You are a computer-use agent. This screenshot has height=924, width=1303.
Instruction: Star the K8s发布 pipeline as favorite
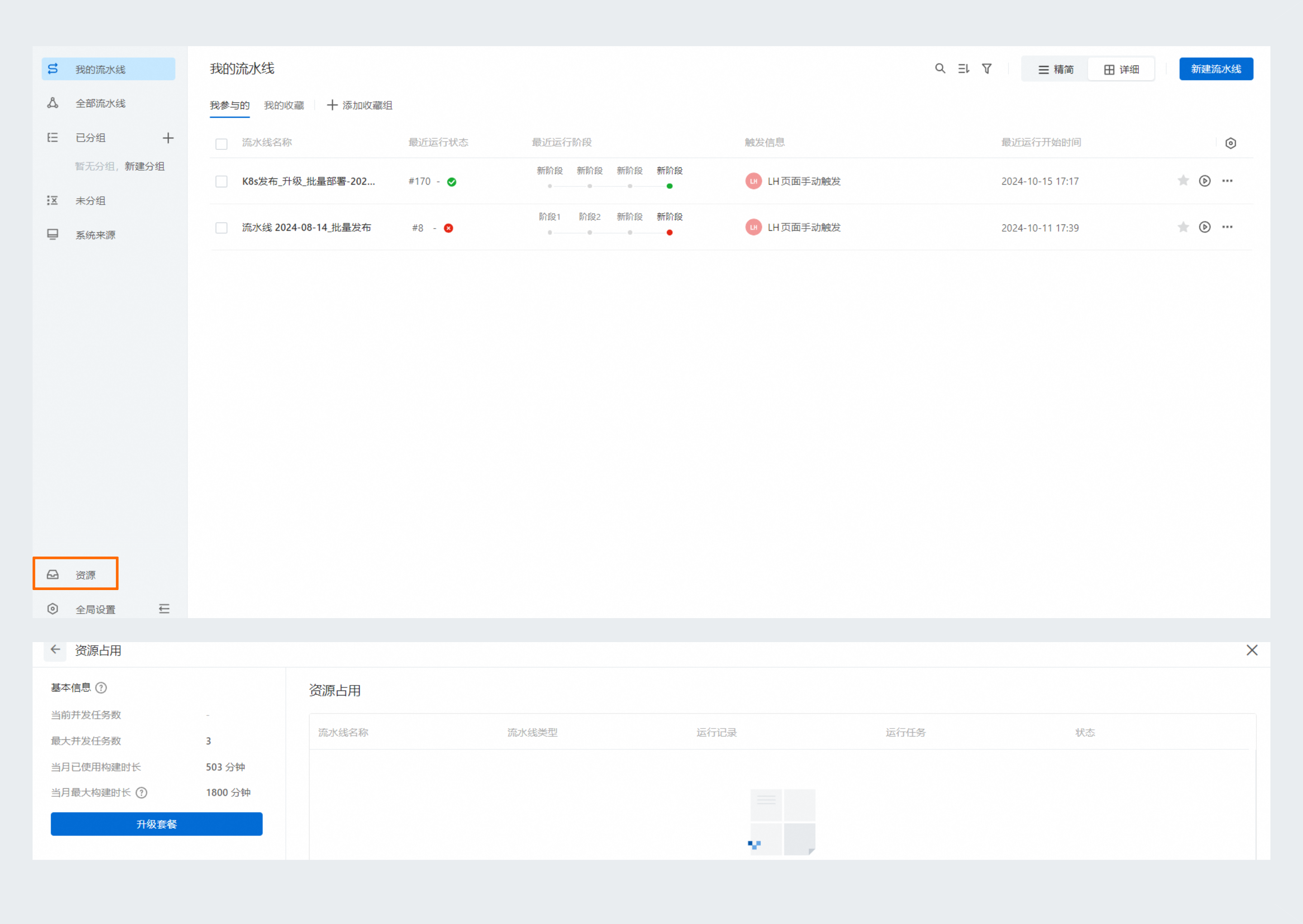point(1183,181)
